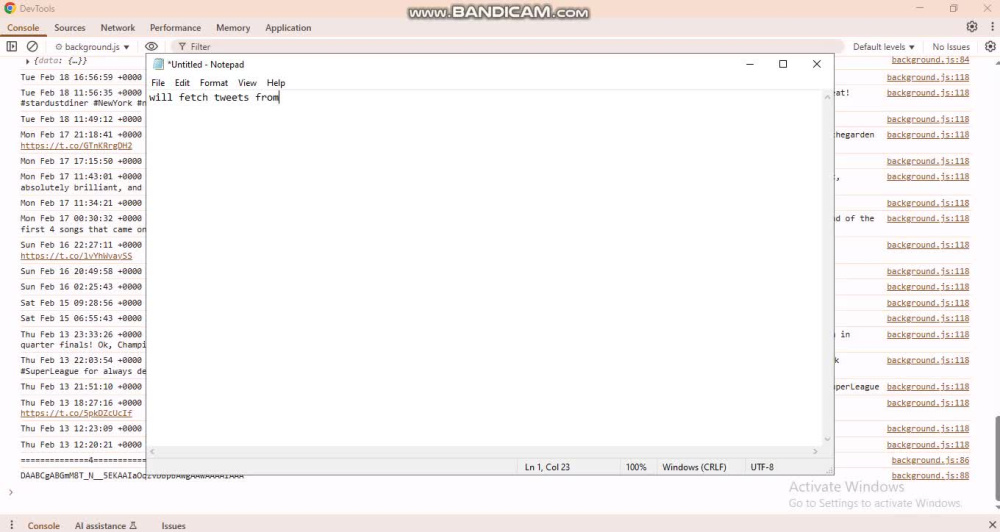
Task: Open Notepad's File menu
Action: [x=158, y=83]
